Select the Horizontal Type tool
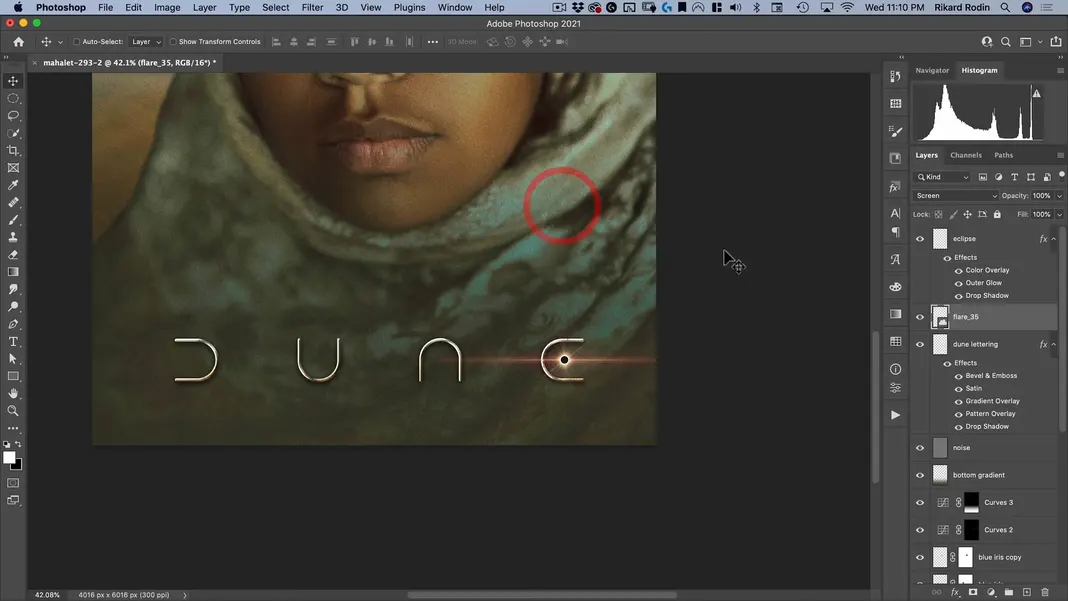The height and width of the screenshot is (601, 1068). [13, 341]
